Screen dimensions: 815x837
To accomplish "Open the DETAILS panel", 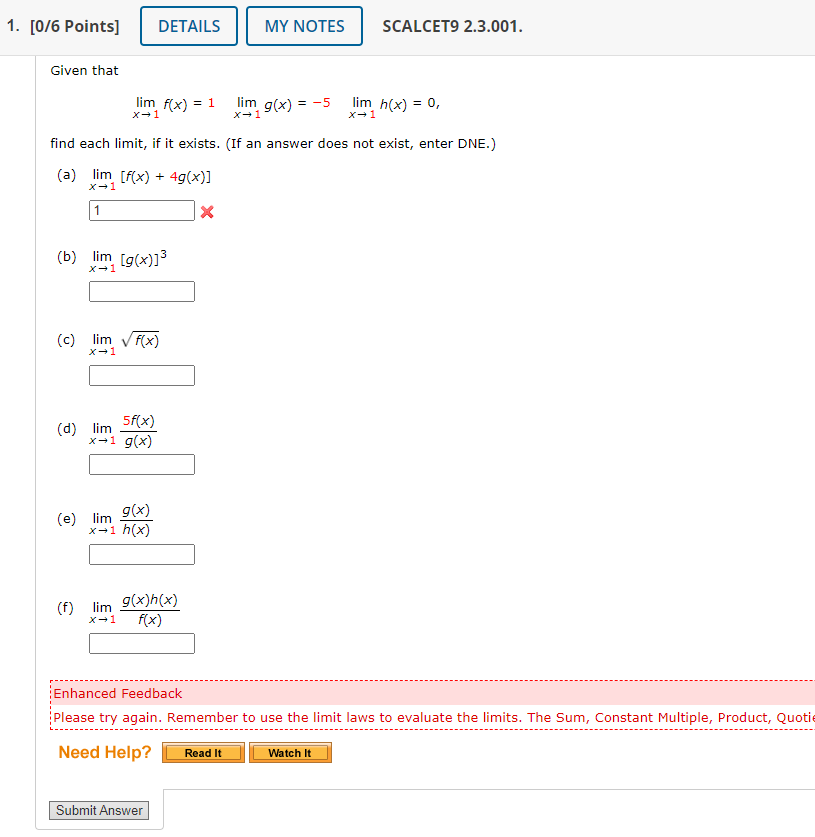I will pos(188,26).
